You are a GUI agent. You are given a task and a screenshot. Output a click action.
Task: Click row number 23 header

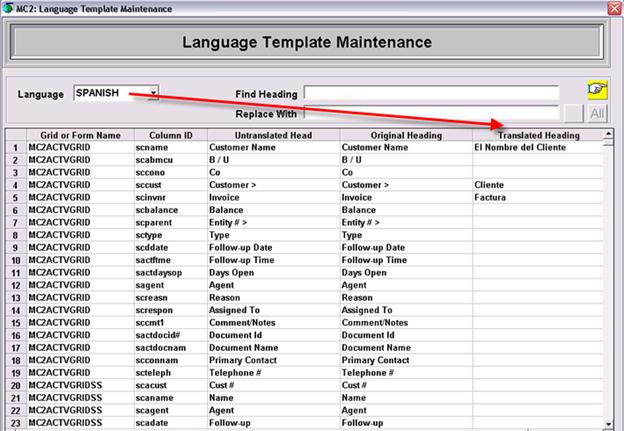click(16, 423)
